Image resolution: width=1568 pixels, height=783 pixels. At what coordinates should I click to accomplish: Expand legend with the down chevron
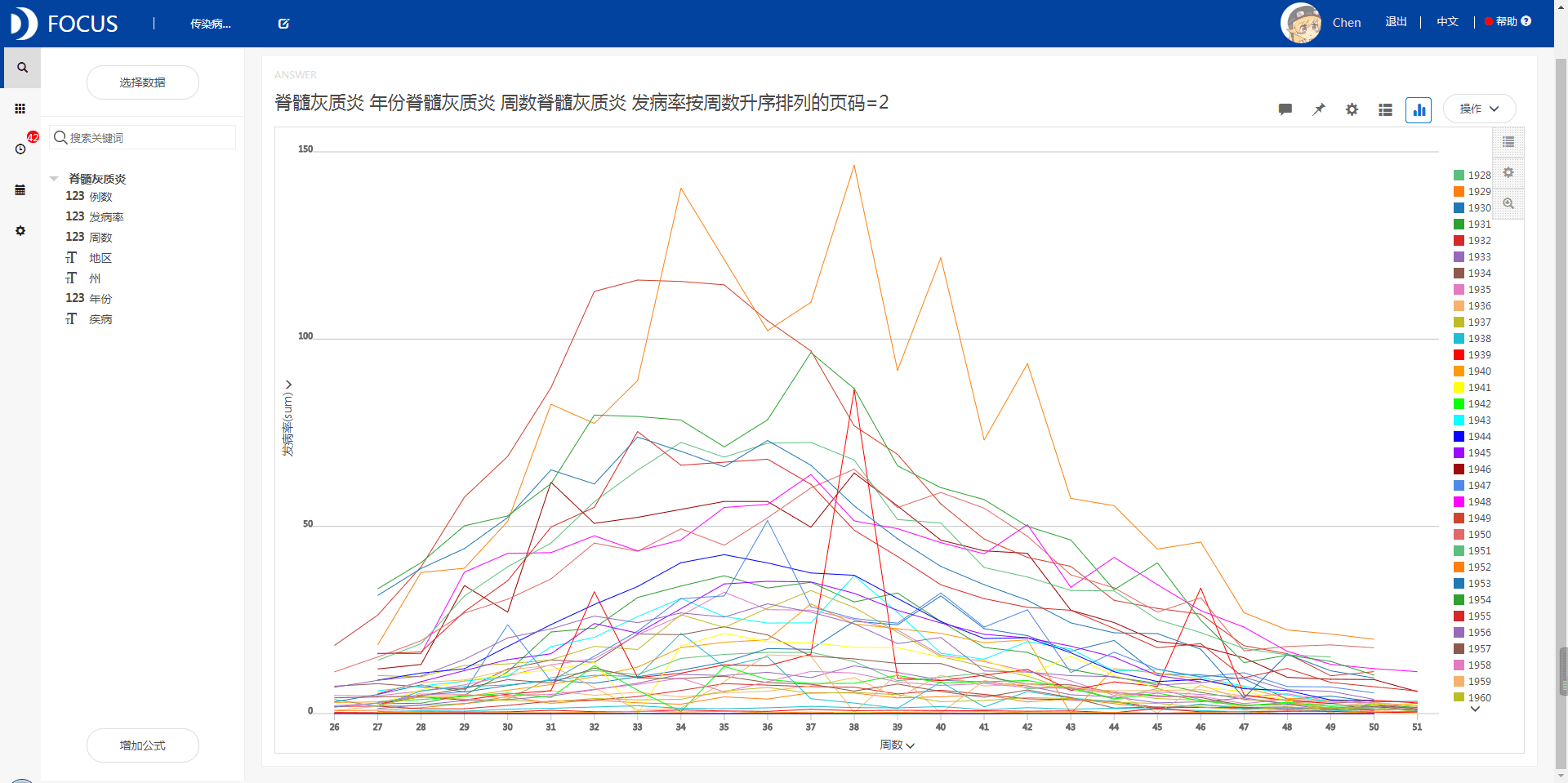point(1475,710)
